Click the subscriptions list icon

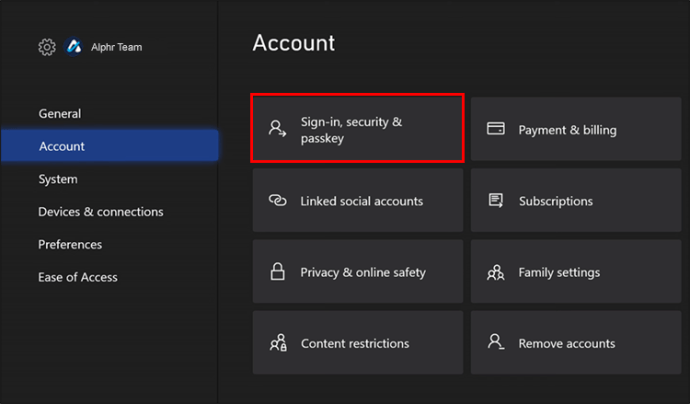coord(495,201)
